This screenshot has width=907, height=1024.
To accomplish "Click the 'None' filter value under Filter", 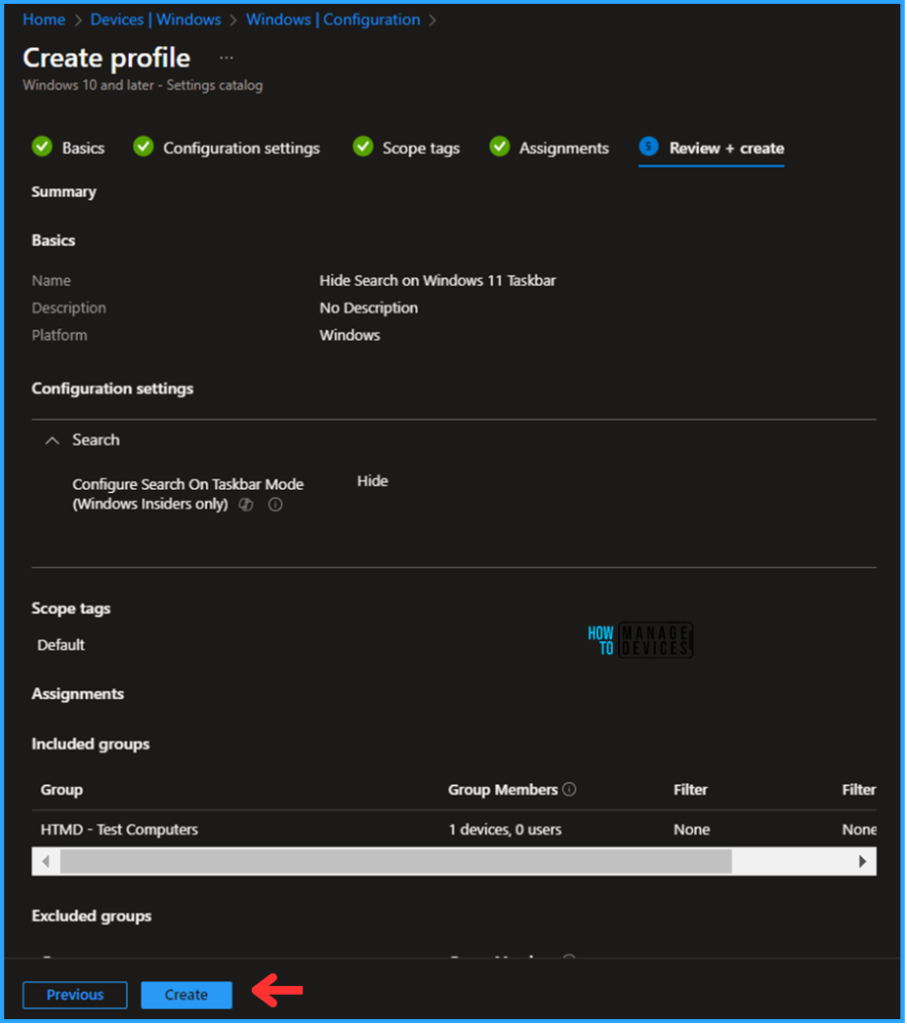I will [692, 829].
